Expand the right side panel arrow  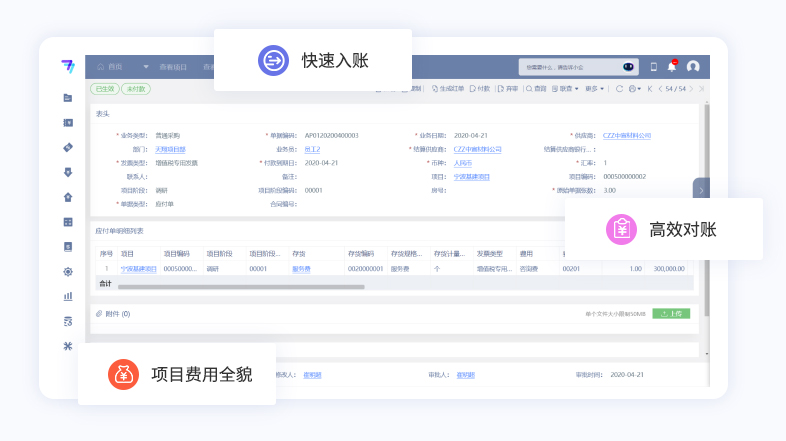(x=701, y=189)
